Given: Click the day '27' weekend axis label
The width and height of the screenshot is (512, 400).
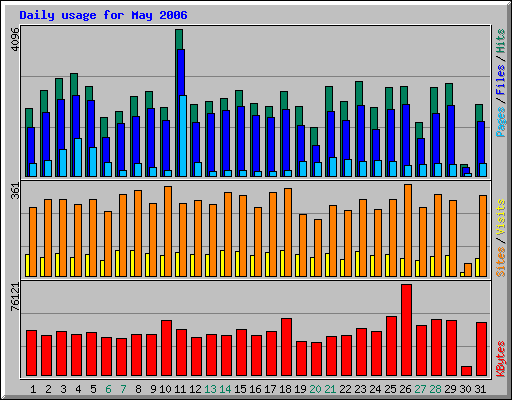Looking at the screenshot, I should [420, 389].
